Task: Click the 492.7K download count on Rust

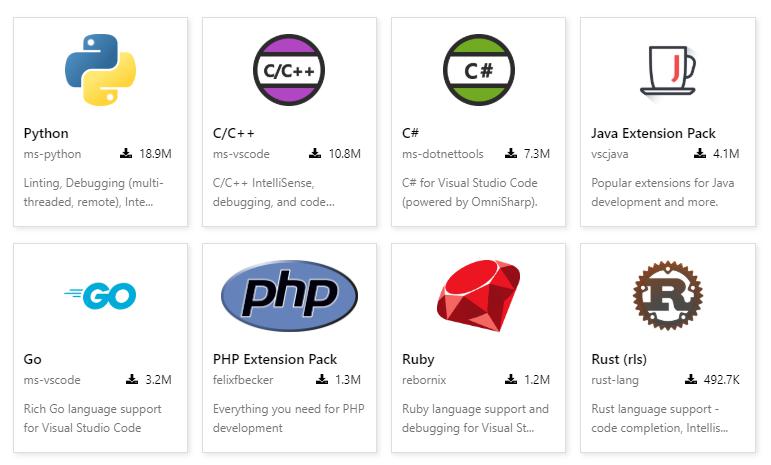Action: pos(720,380)
